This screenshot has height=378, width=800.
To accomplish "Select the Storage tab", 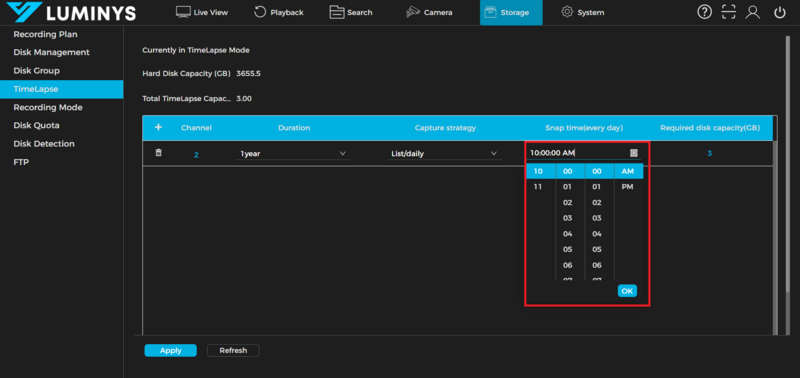I will [x=511, y=12].
